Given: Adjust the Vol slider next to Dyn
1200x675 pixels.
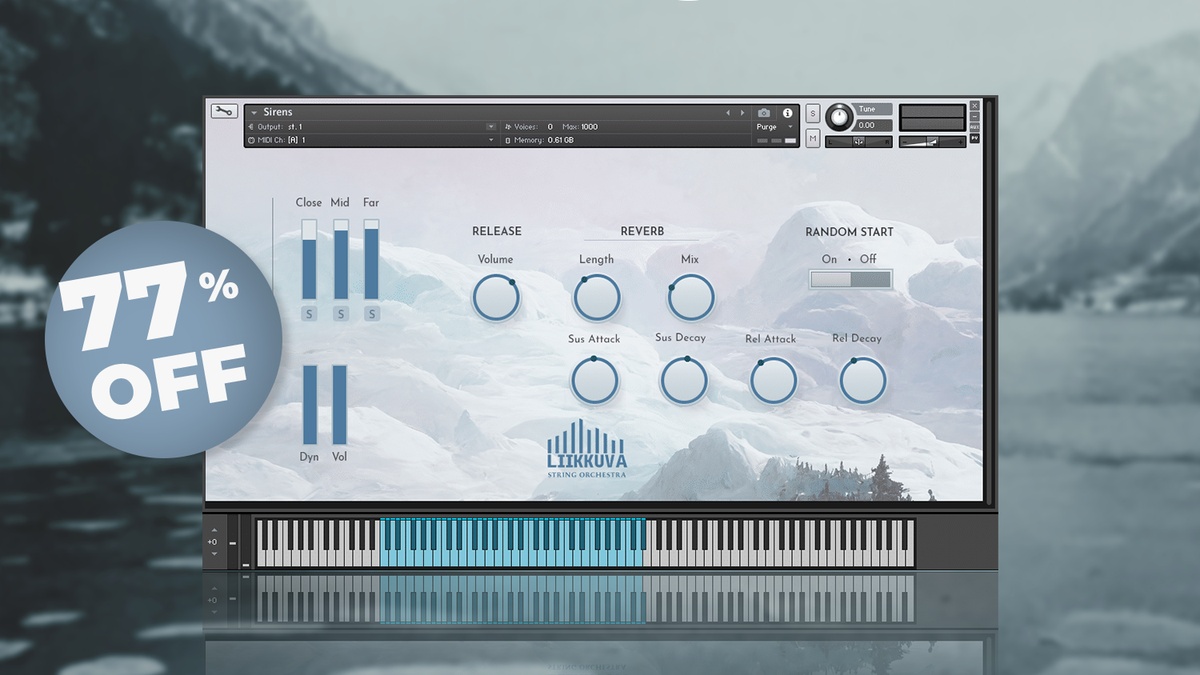Looking at the screenshot, I should (340, 404).
